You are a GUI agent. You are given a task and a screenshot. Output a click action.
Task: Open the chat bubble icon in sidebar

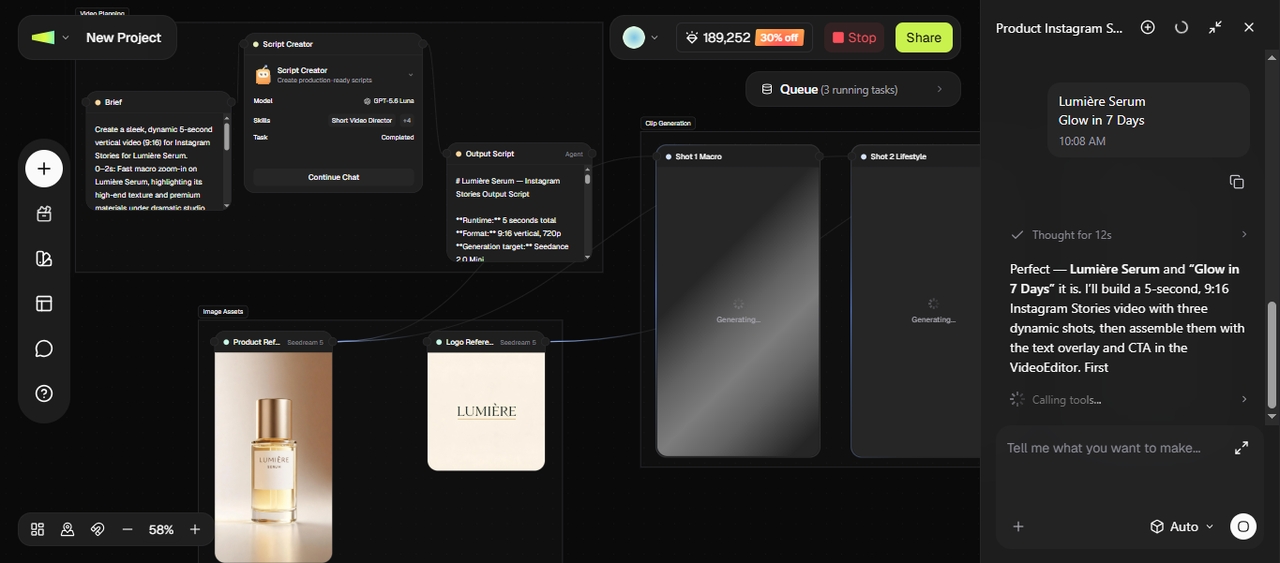point(44,349)
